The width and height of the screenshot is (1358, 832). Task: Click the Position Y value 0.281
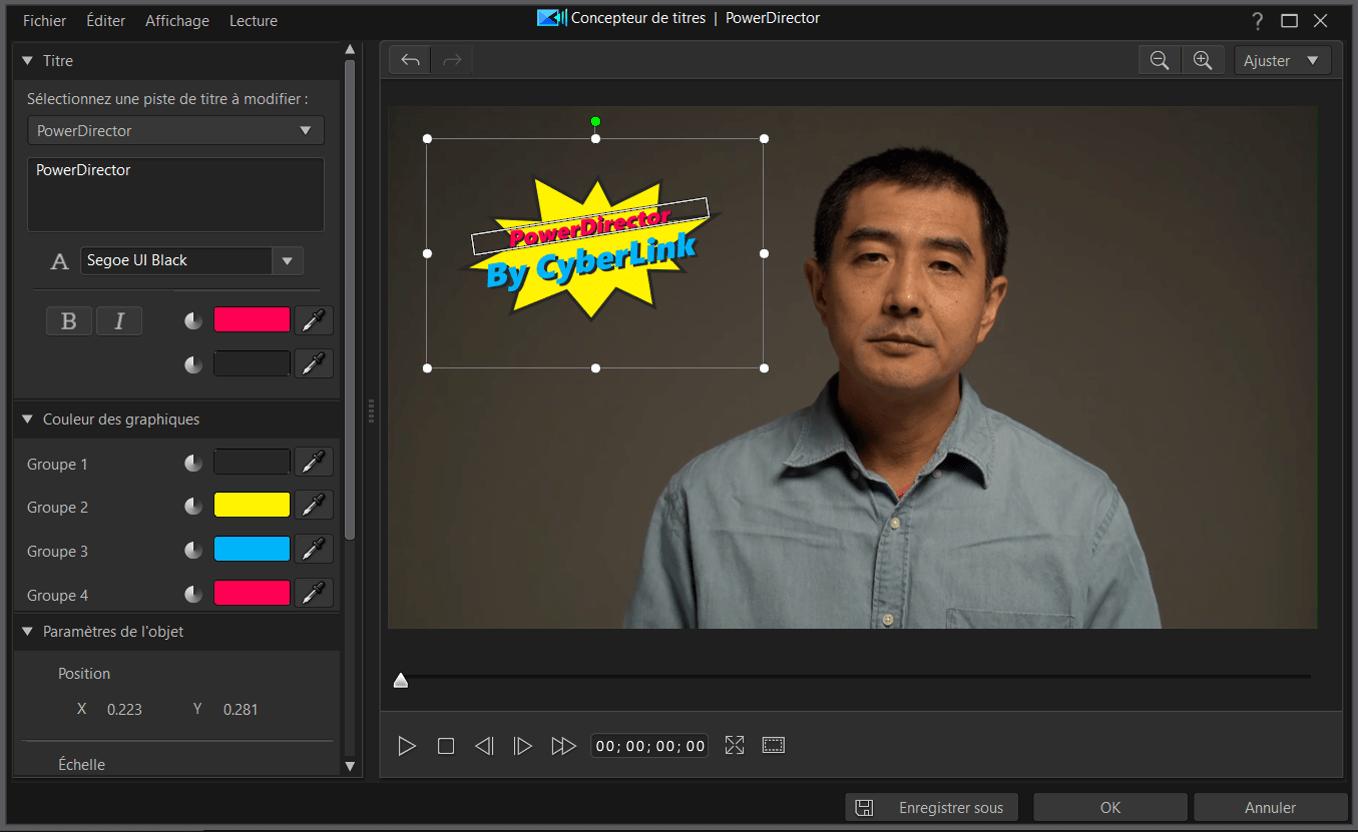point(240,709)
